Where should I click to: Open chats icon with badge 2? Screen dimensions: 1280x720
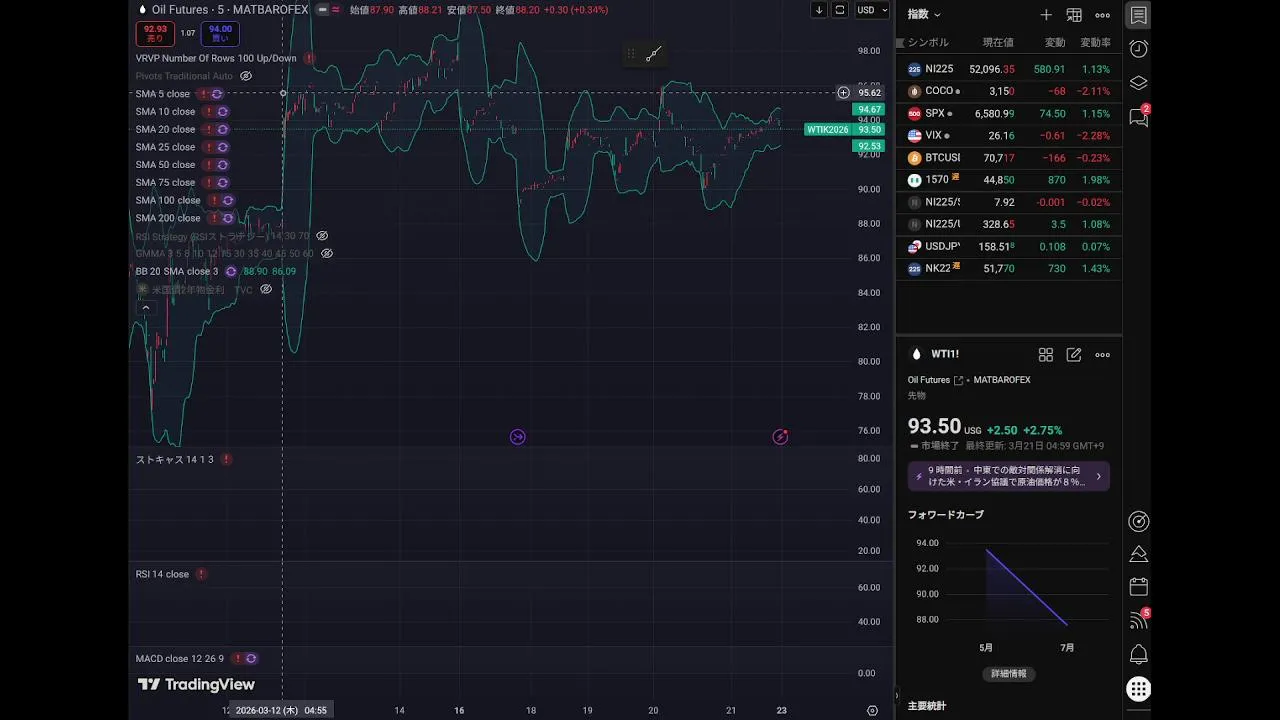pos(1138,117)
